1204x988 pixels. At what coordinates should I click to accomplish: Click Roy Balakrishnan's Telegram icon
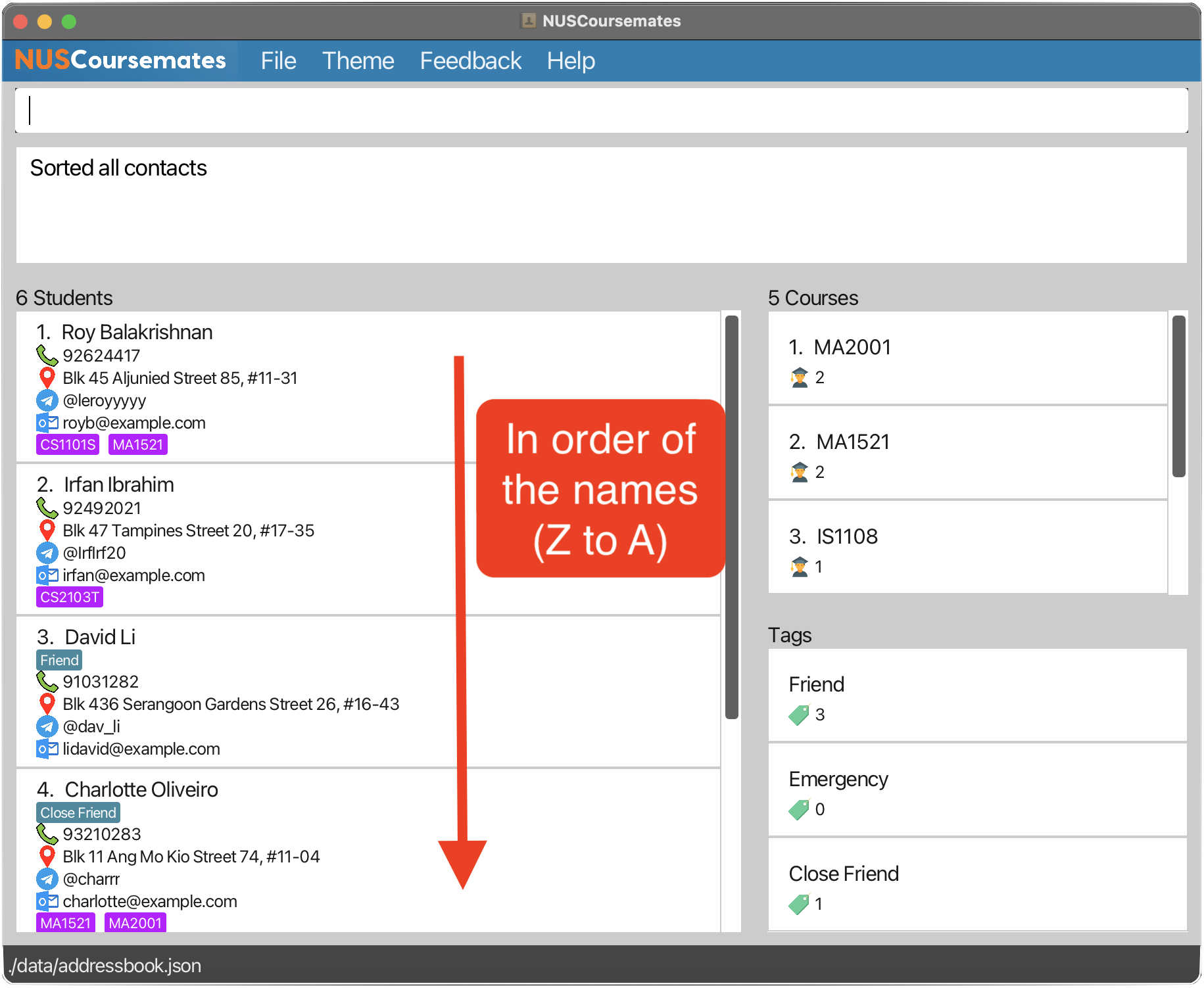[x=47, y=400]
